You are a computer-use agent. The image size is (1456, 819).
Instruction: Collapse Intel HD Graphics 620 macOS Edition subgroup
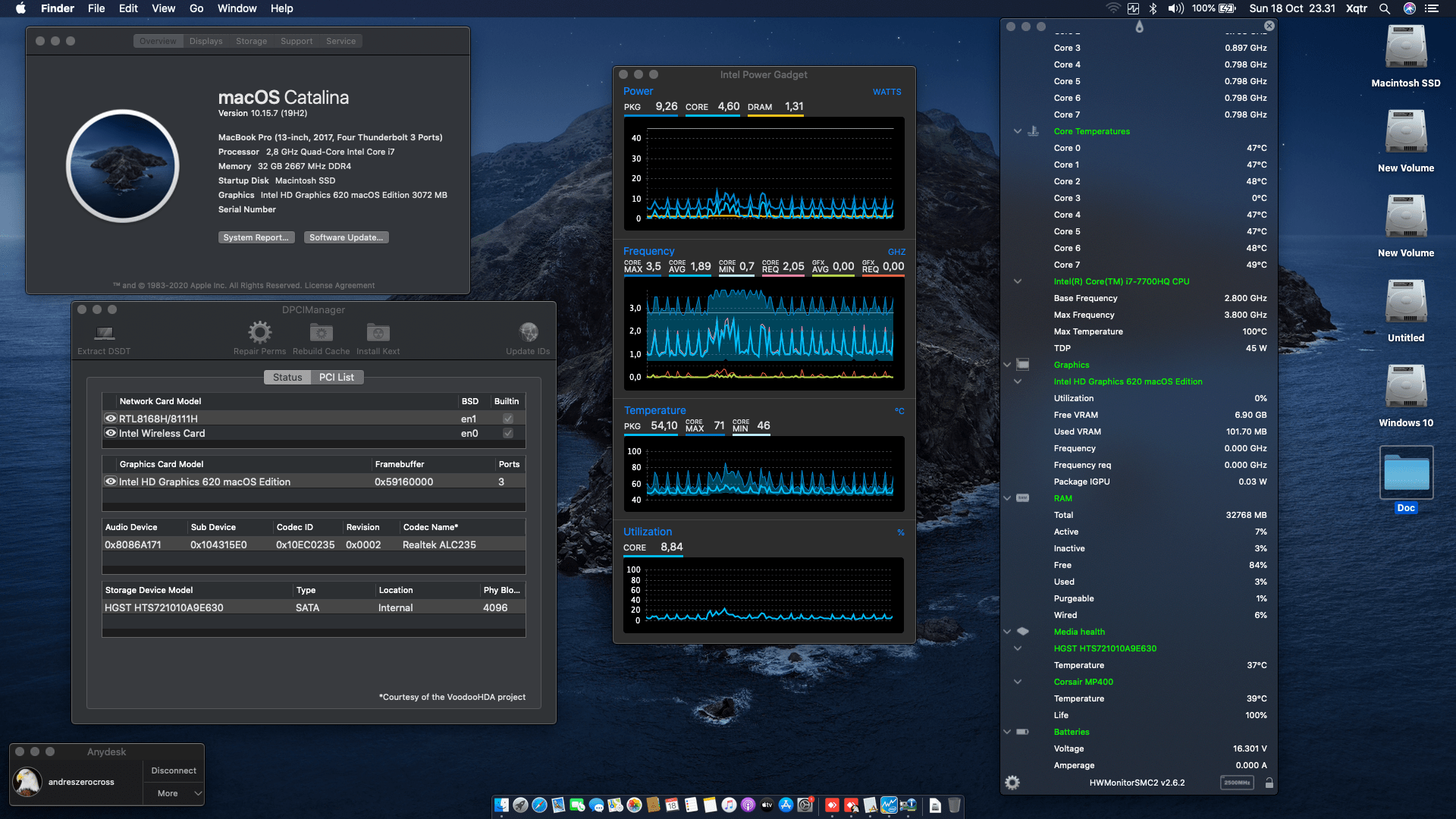tap(1018, 381)
